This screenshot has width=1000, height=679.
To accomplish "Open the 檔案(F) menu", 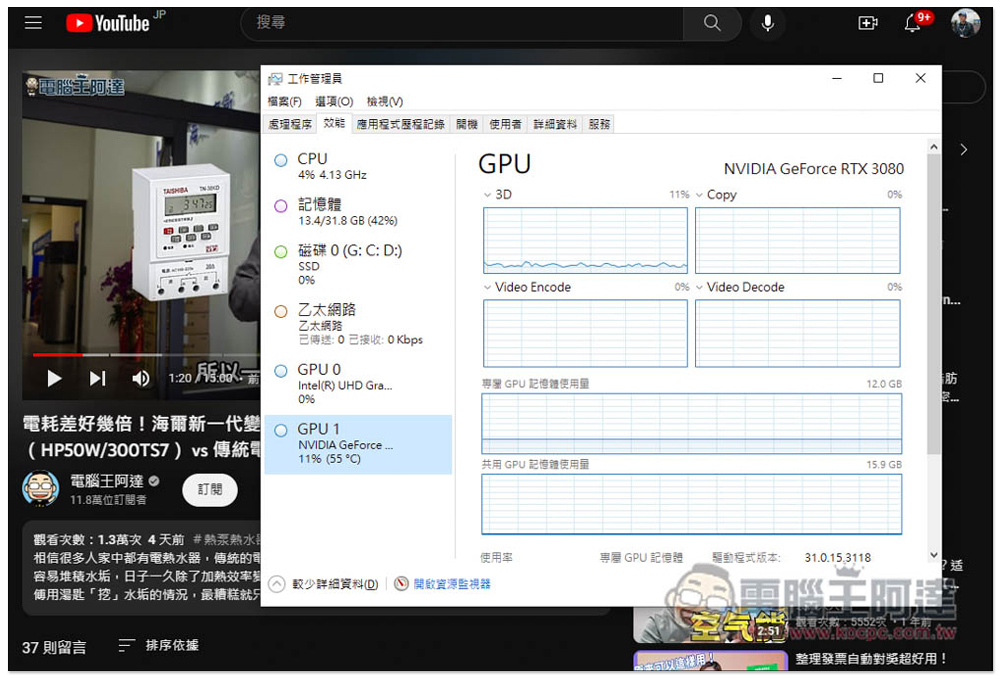I will click(x=284, y=101).
